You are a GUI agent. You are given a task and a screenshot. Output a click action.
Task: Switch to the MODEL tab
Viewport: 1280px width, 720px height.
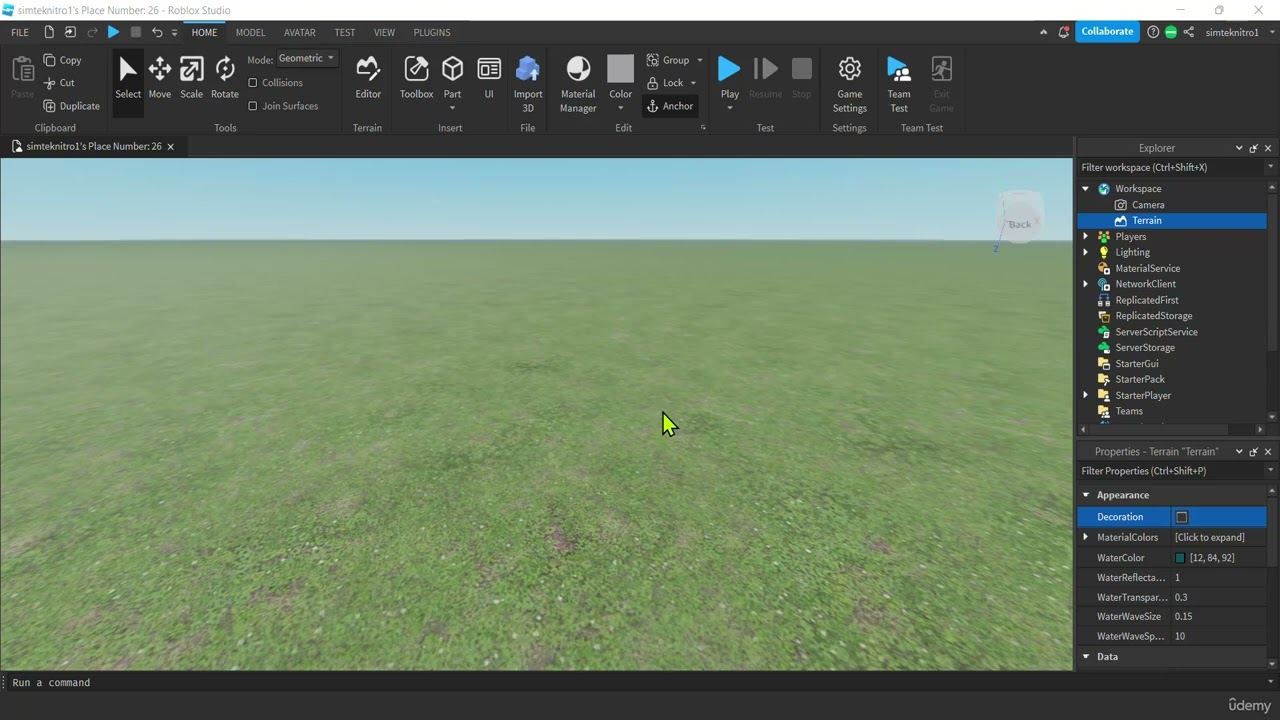pyautogui.click(x=250, y=32)
